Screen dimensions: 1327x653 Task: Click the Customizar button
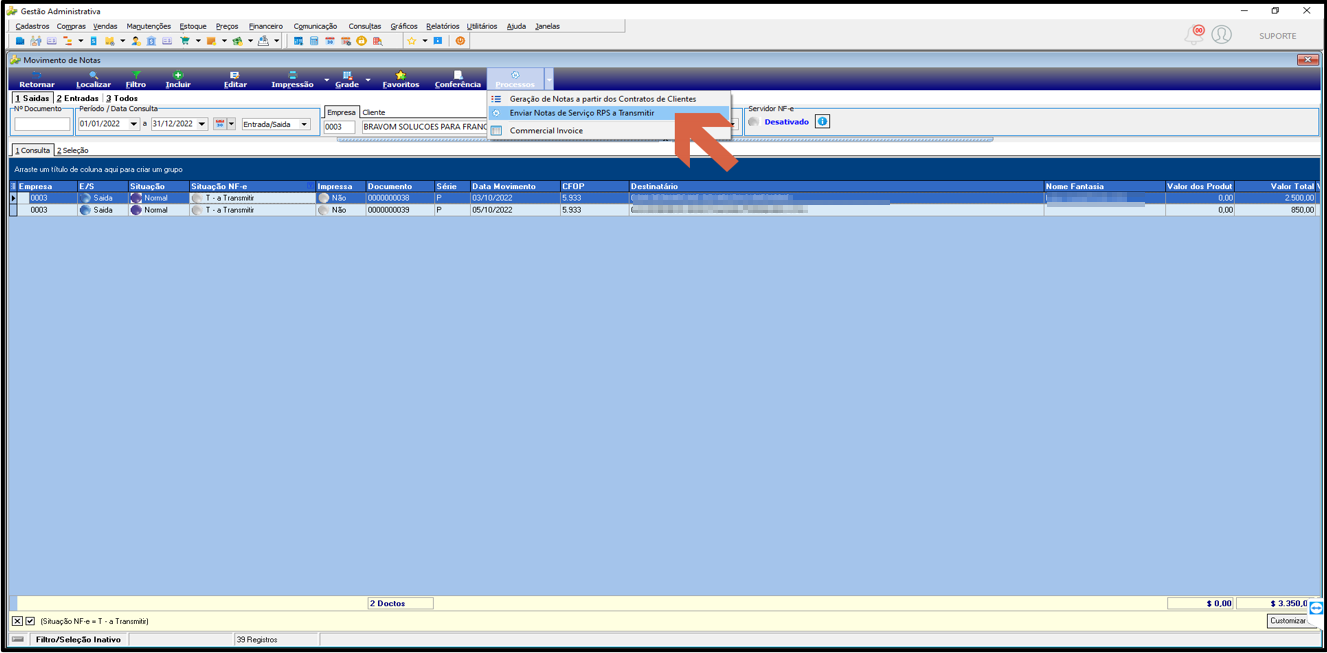[x=1288, y=621]
